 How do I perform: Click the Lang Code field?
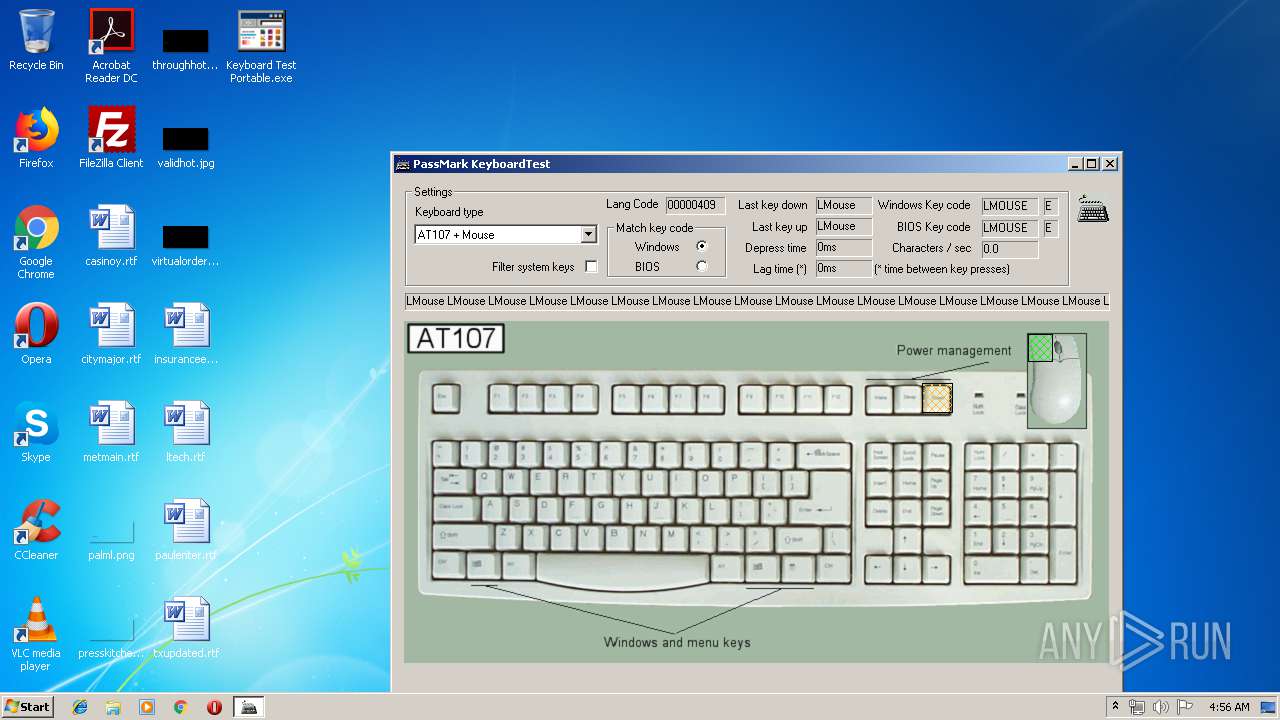[695, 205]
